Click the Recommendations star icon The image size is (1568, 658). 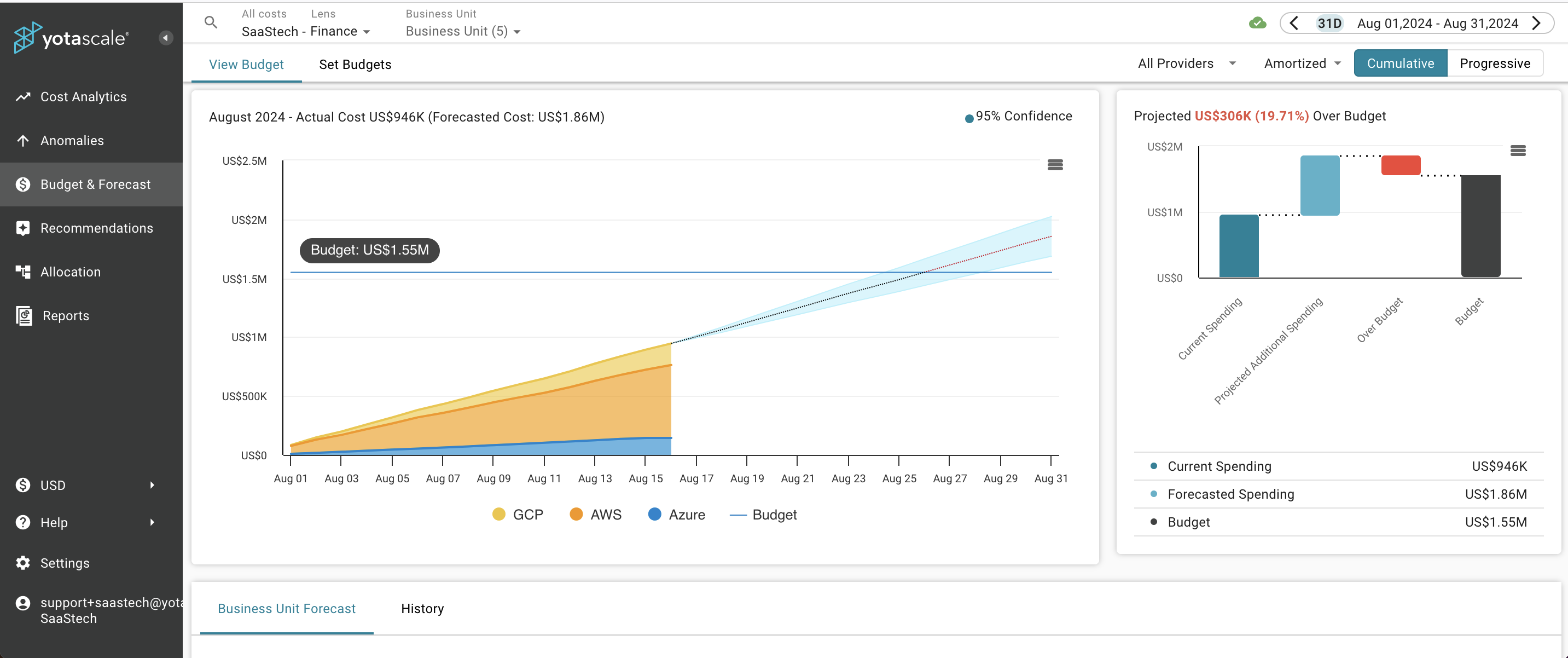point(23,228)
